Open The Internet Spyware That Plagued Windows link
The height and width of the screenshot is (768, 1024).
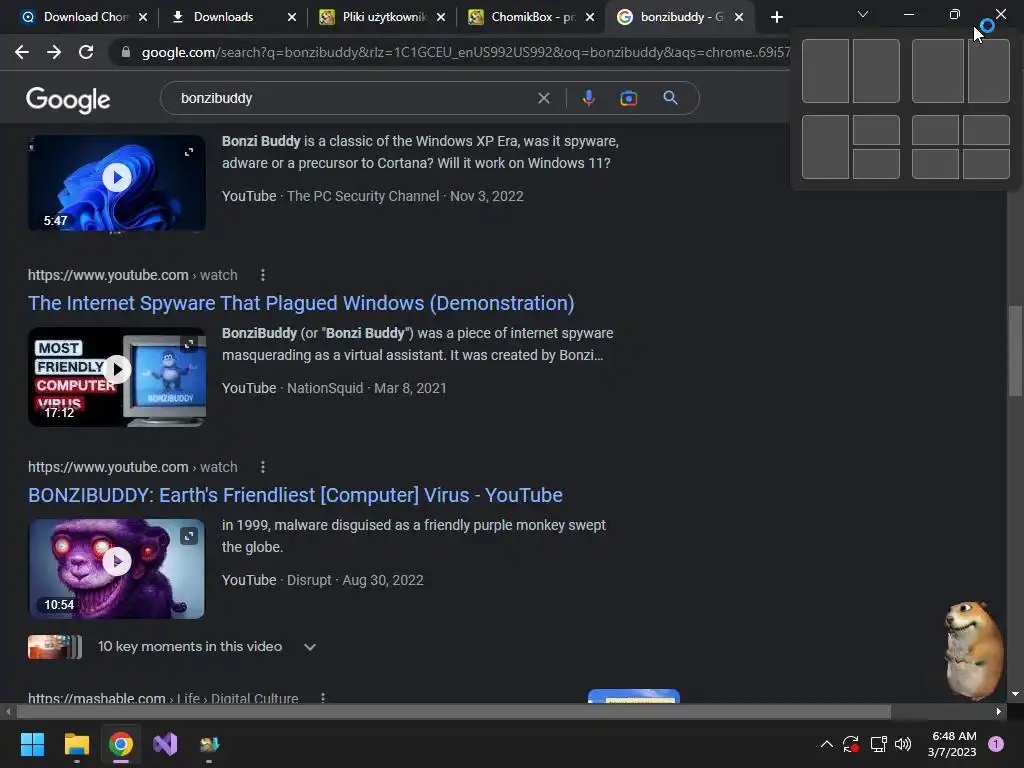pyautogui.click(x=301, y=303)
